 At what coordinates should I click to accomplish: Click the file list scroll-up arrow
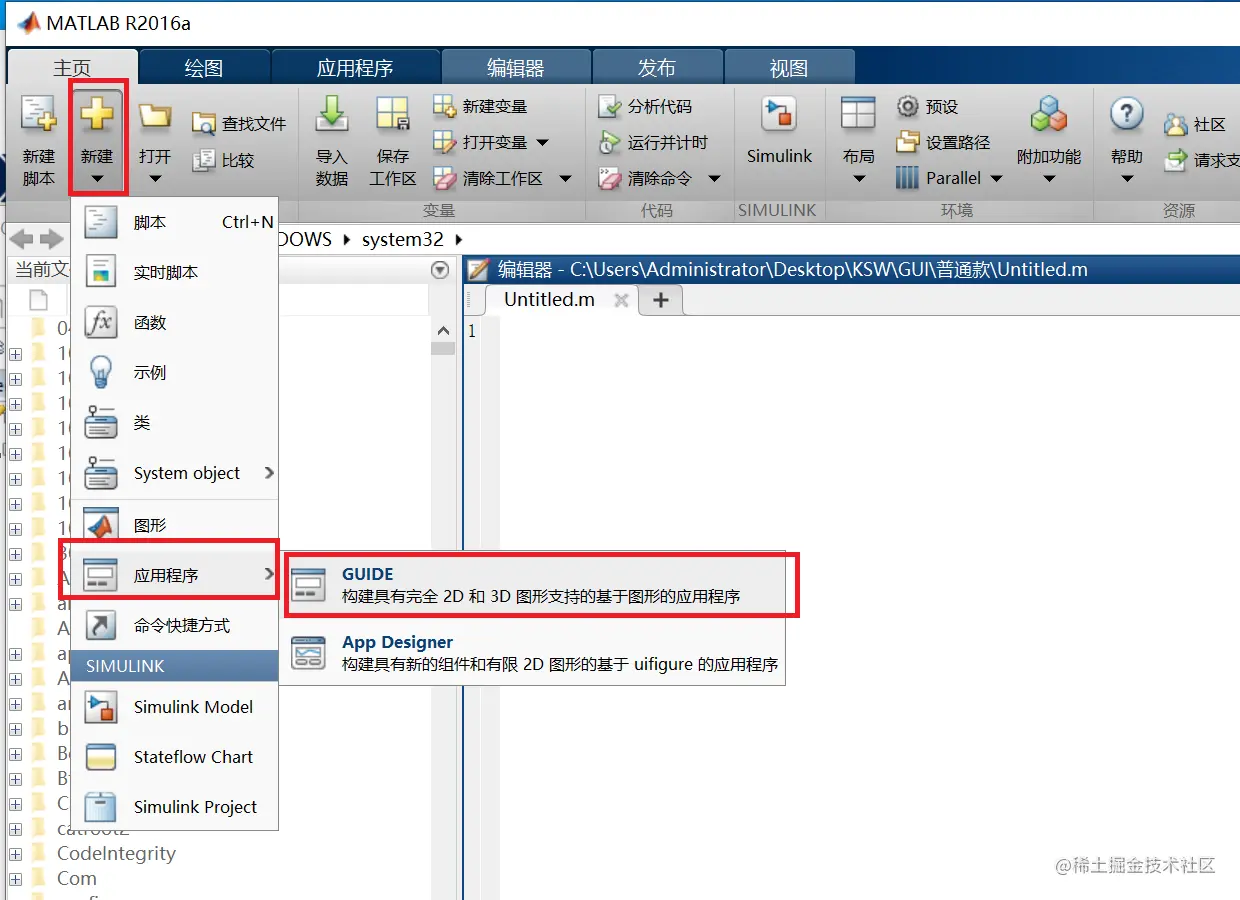coord(443,331)
